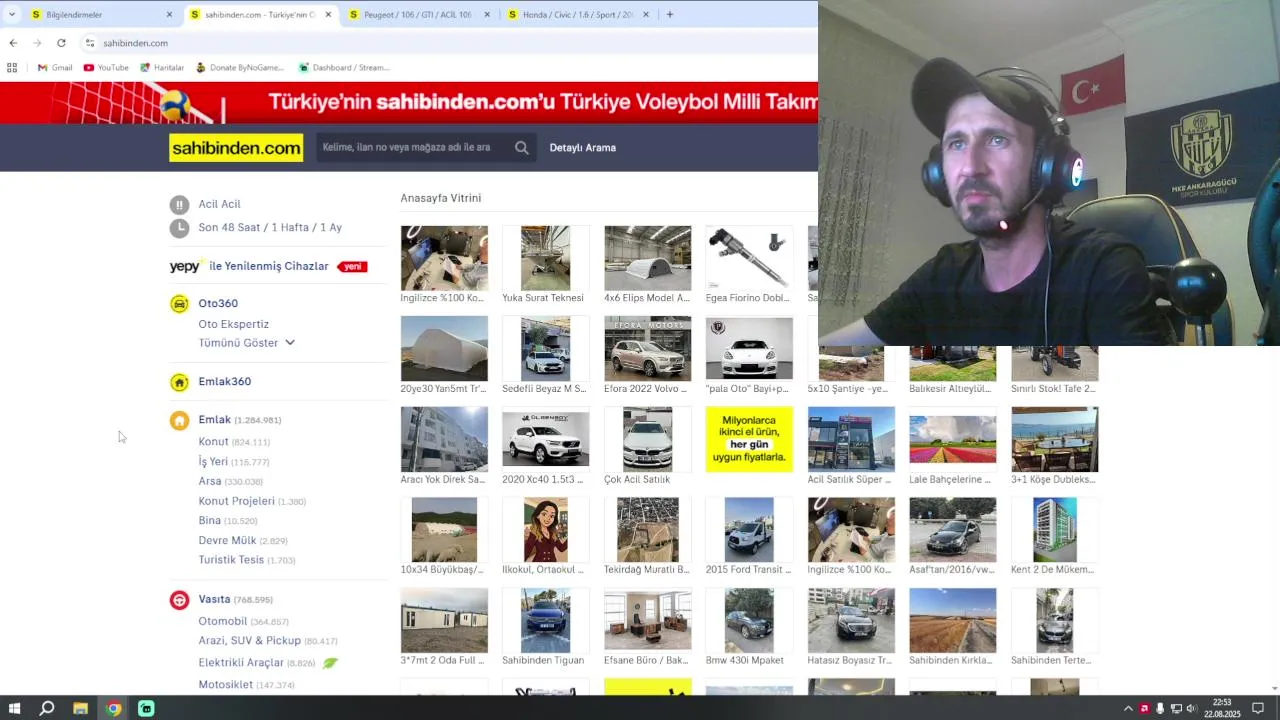
Task: Open the Arsa category
Action: 209,482
